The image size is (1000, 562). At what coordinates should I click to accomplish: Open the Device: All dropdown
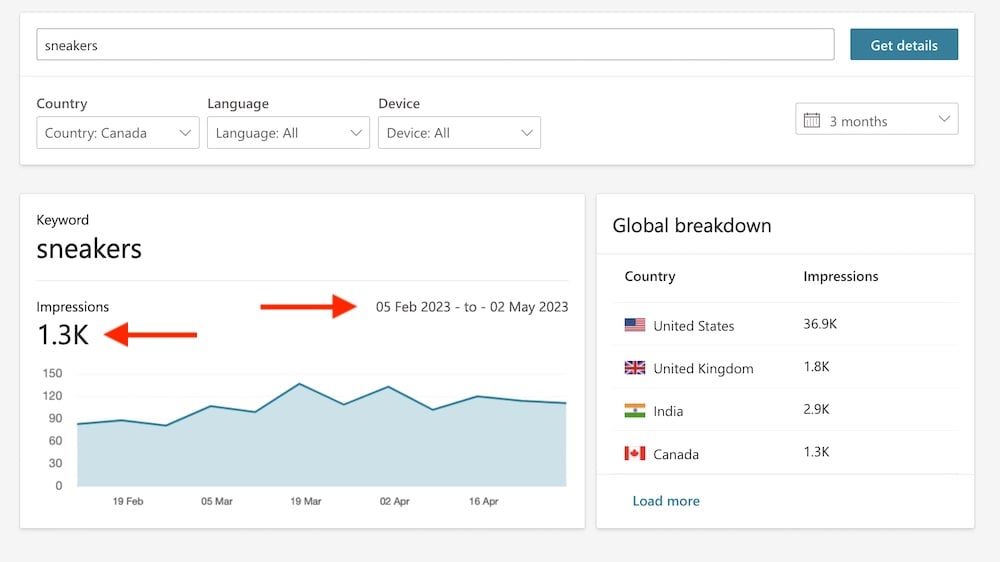(459, 133)
